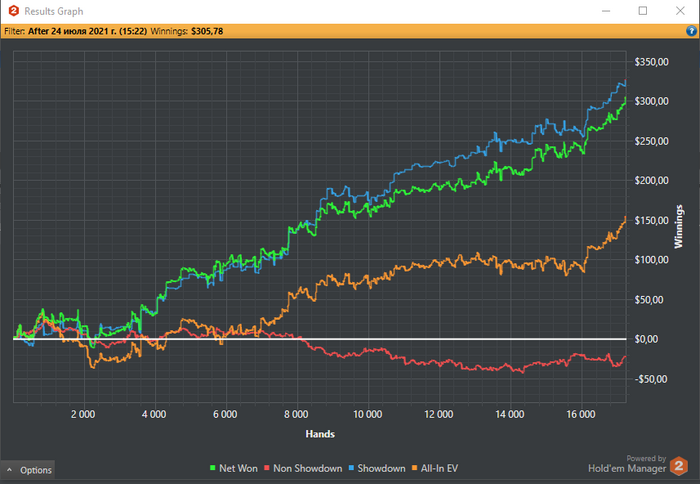Click the Results Graph window title
Image resolution: width=700 pixels, height=484 pixels.
tap(54, 11)
